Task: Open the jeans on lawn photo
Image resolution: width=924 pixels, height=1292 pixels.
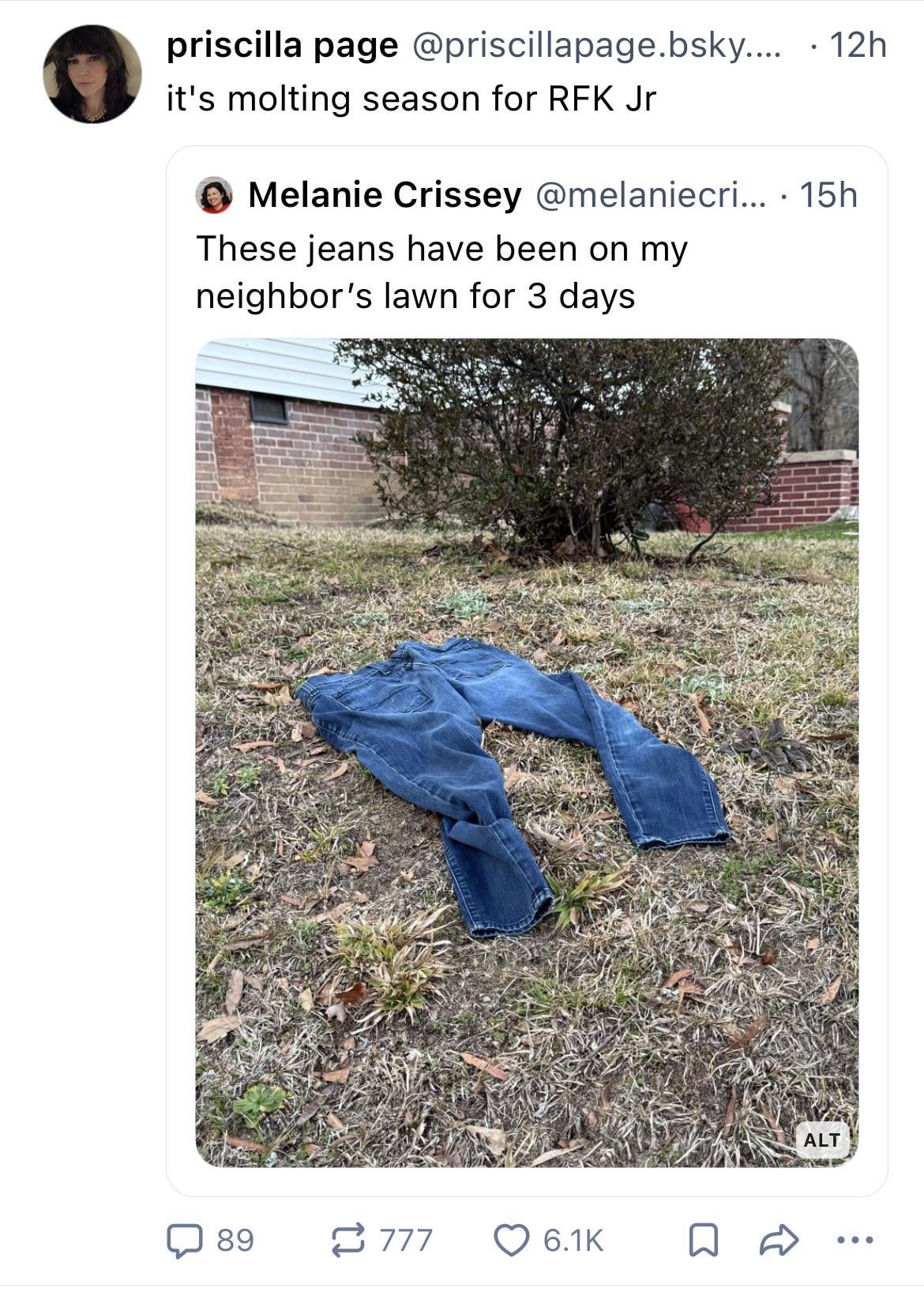Action: [x=527, y=753]
